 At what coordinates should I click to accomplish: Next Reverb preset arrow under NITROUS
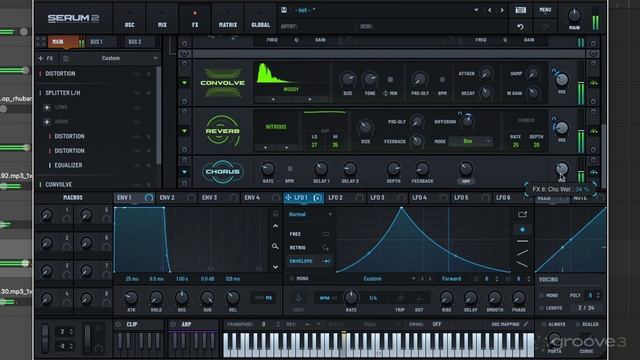pos(287,147)
